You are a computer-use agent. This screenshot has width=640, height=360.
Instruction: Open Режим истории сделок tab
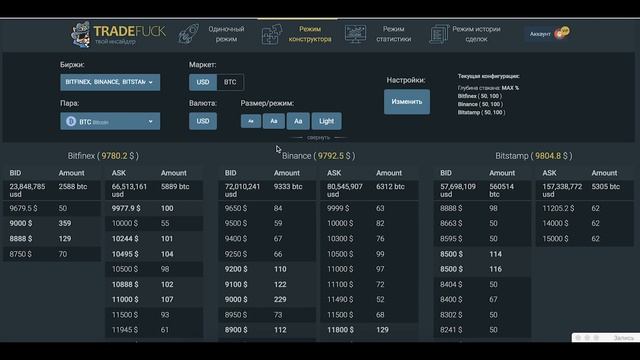point(476,34)
